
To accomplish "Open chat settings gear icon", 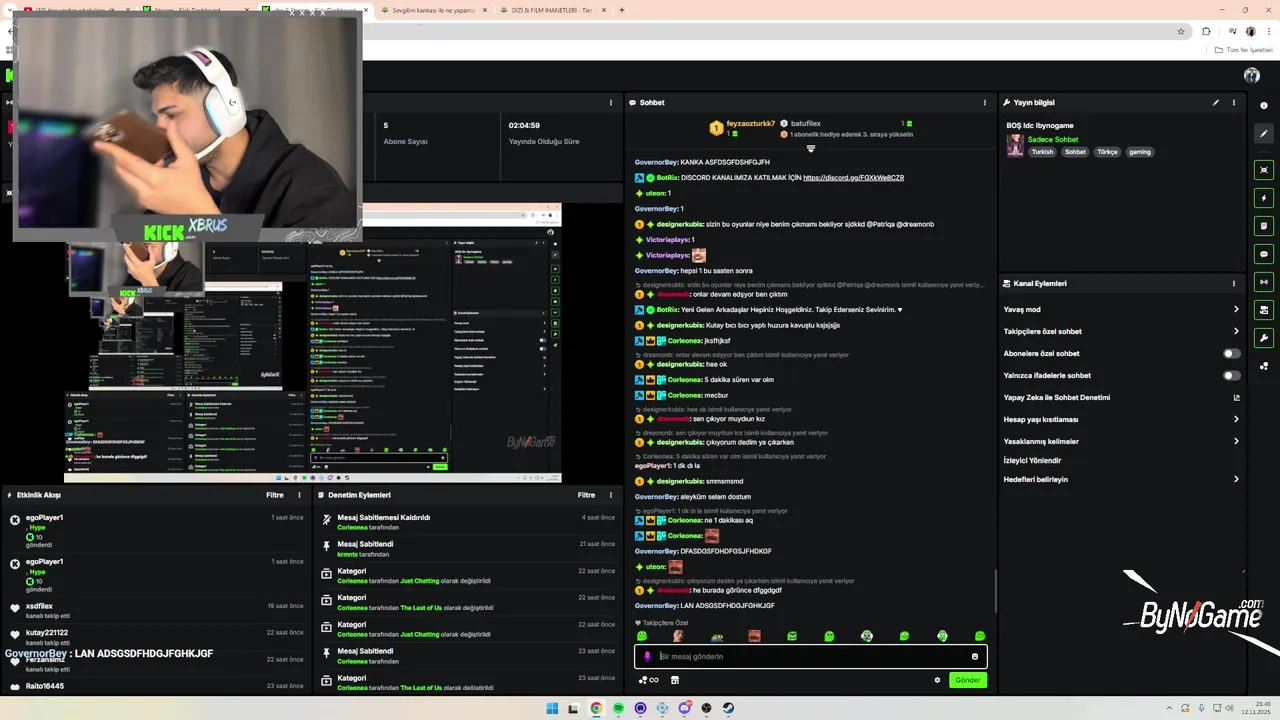I will pos(937,680).
